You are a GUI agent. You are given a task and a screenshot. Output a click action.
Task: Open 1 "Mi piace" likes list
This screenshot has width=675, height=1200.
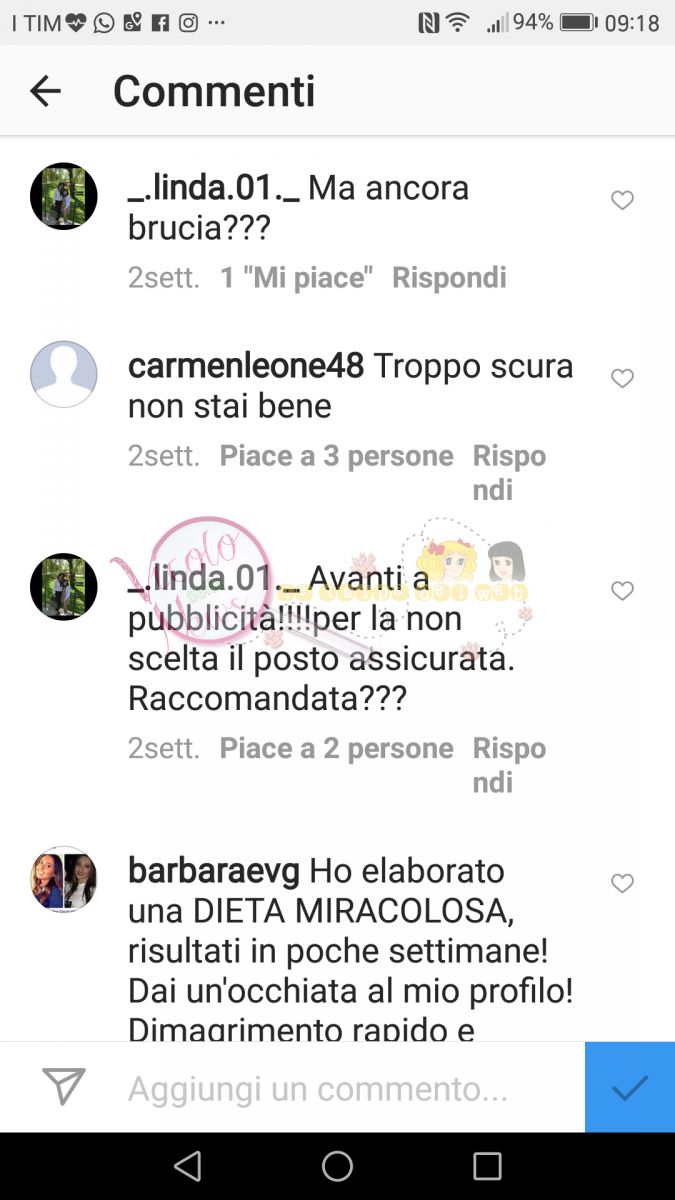(x=296, y=278)
